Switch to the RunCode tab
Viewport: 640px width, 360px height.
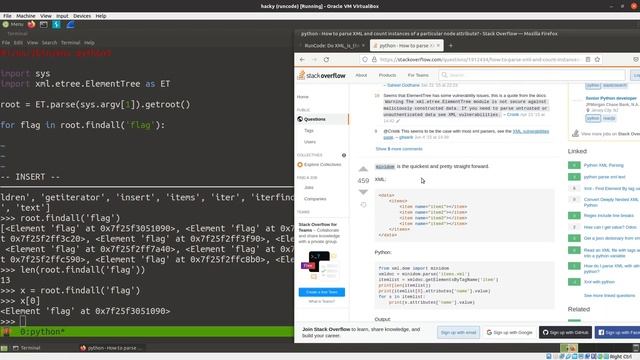(331, 46)
